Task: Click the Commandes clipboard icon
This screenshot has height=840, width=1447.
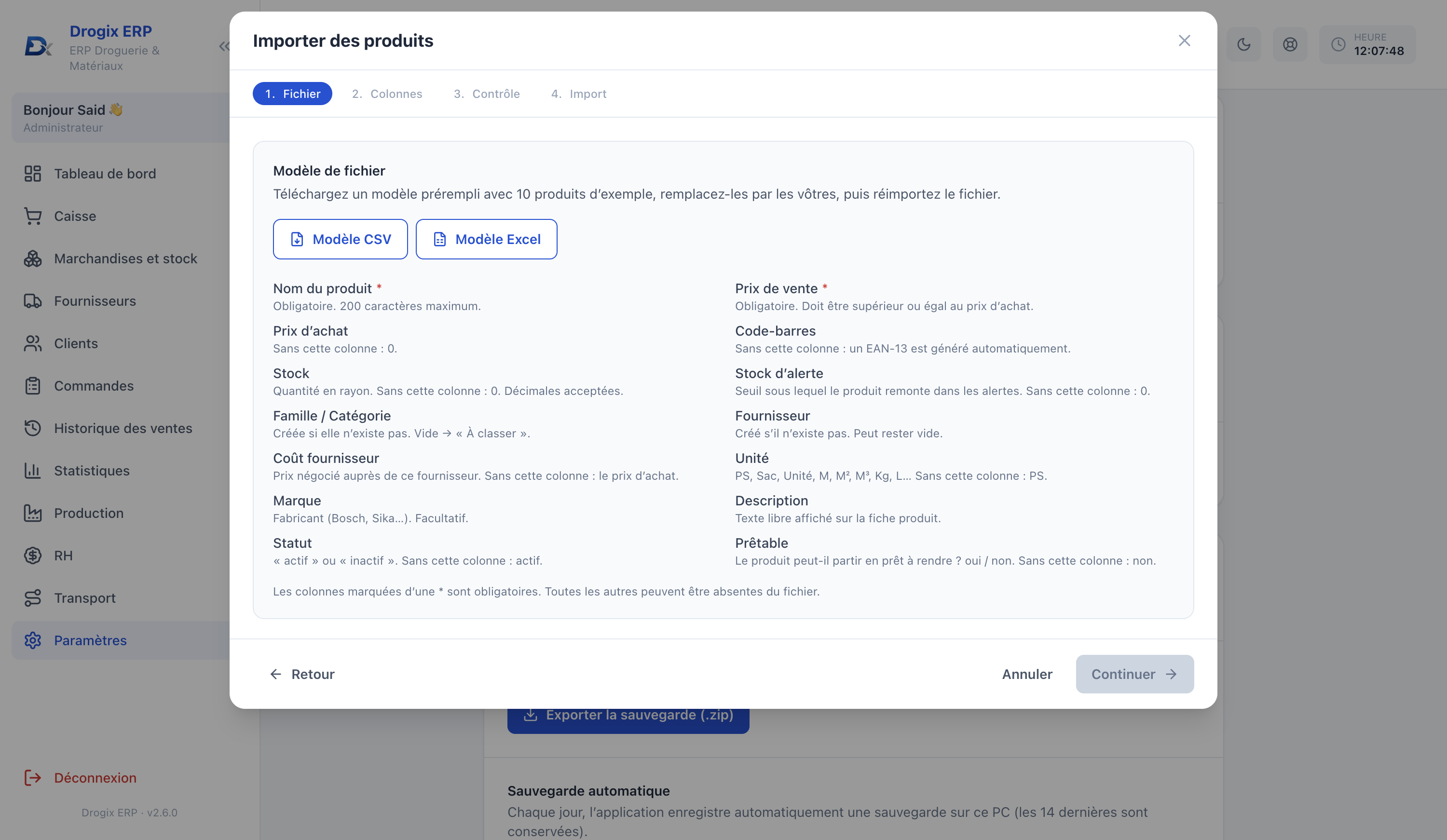Action: [x=33, y=386]
